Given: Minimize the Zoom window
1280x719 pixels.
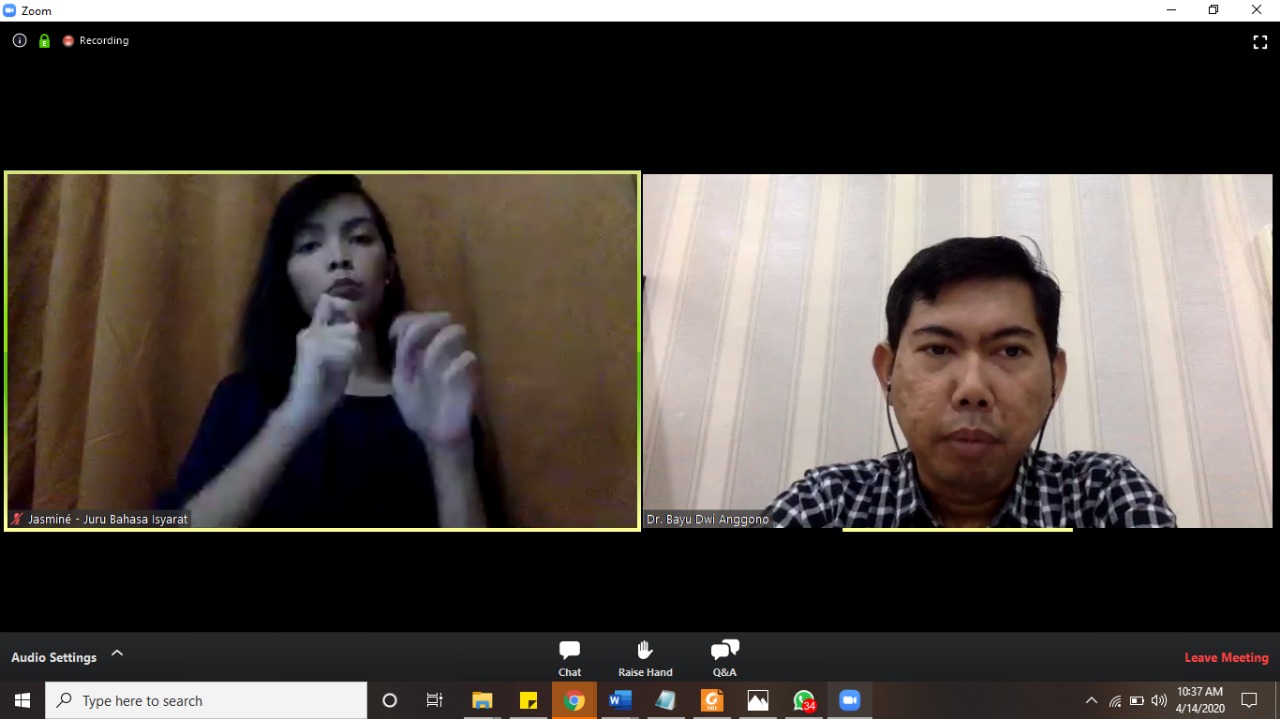Looking at the screenshot, I should pyautogui.click(x=1171, y=10).
